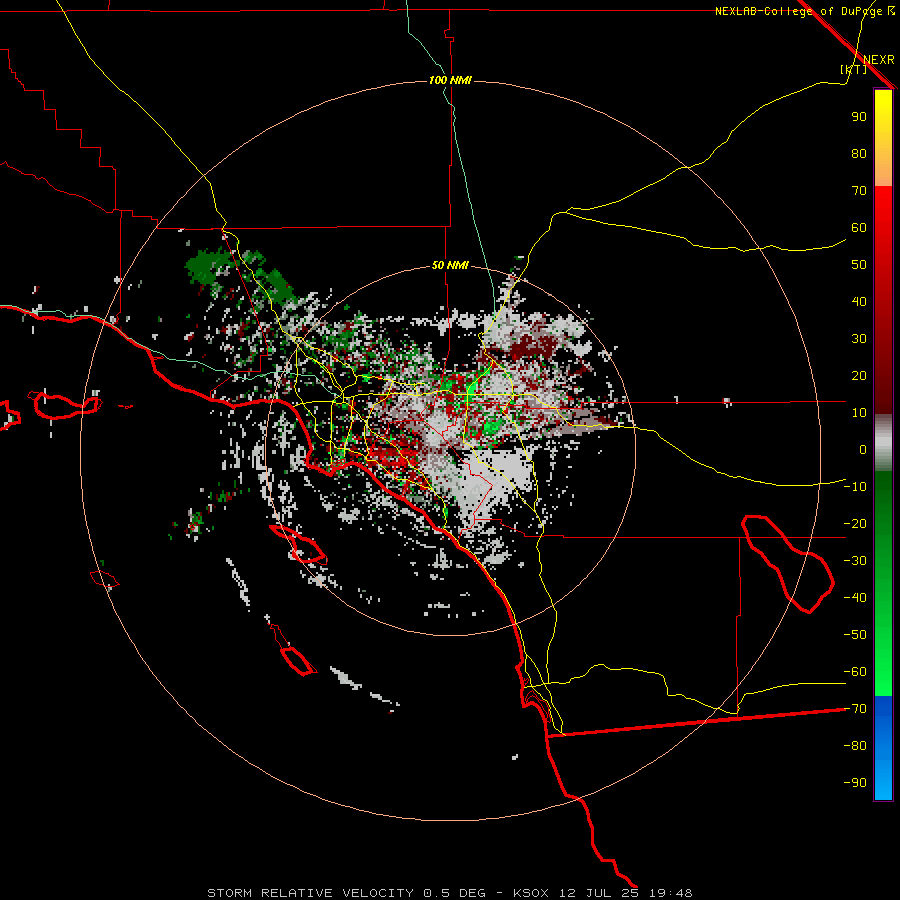The image size is (900, 900).
Task: Select the 100 NMI range ring label
Action: (x=450, y=80)
